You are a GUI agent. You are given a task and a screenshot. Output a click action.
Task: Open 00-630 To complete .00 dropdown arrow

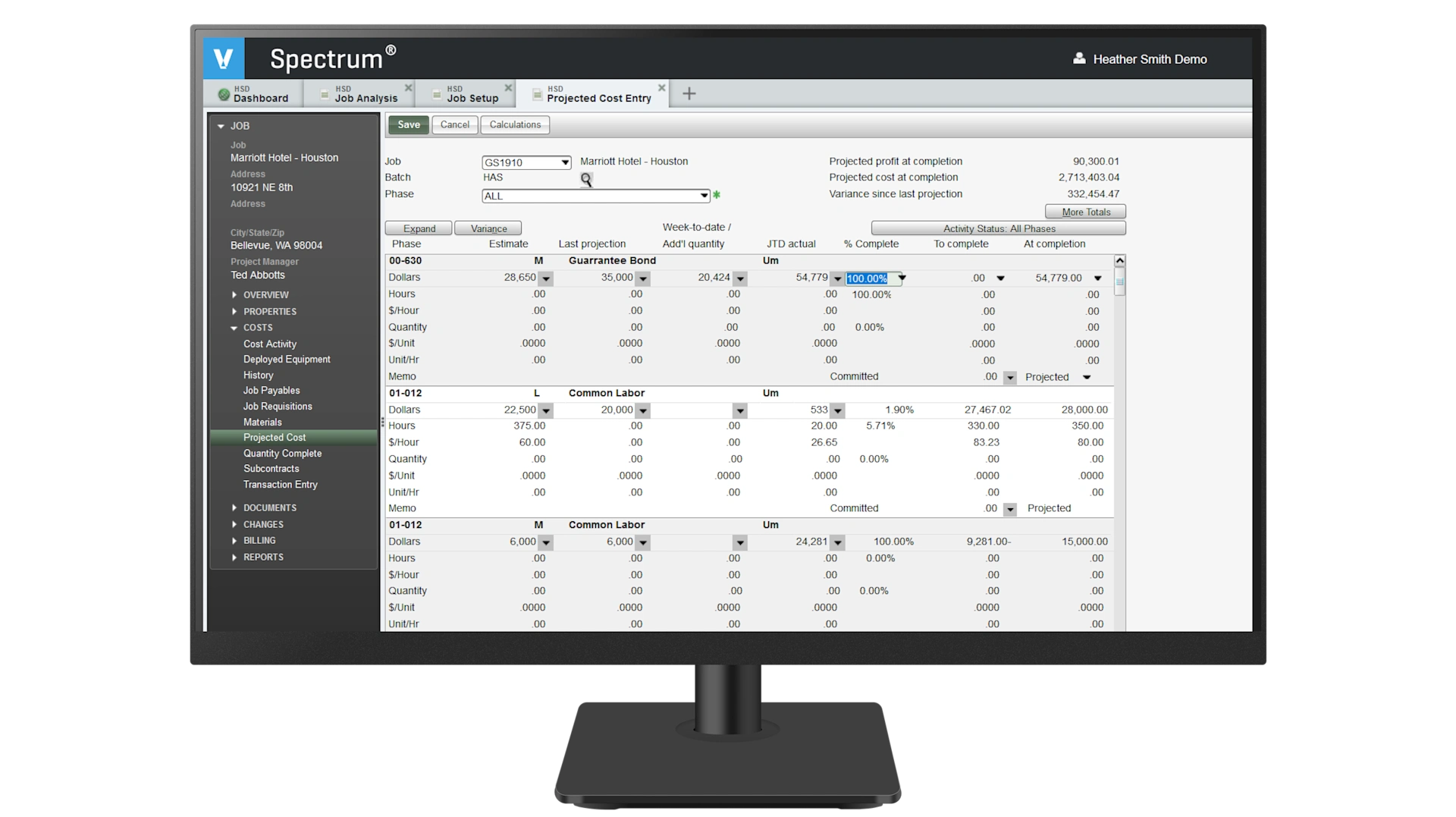click(x=1000, y=278)
